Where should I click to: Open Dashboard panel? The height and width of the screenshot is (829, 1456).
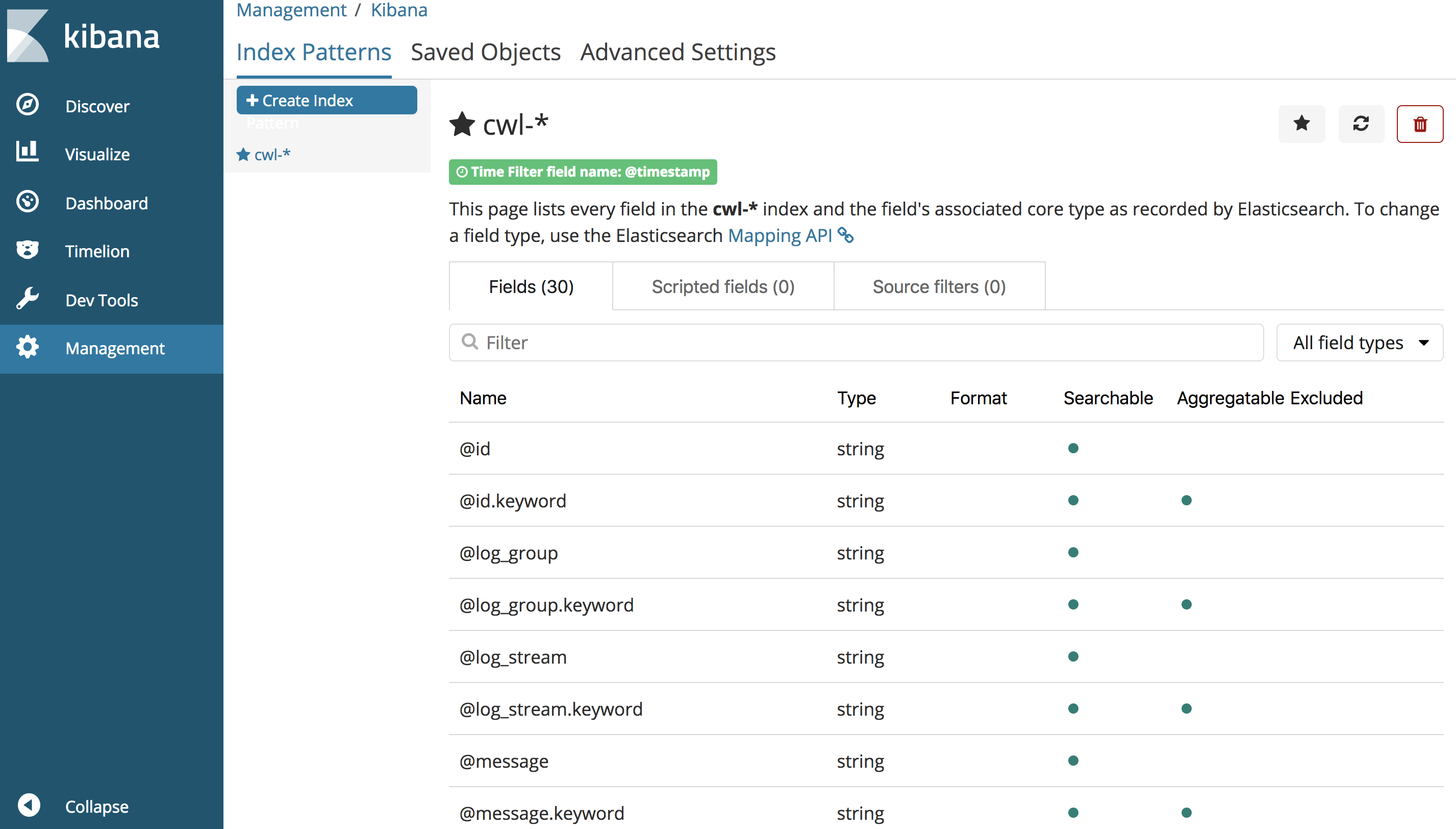(106, 203)
